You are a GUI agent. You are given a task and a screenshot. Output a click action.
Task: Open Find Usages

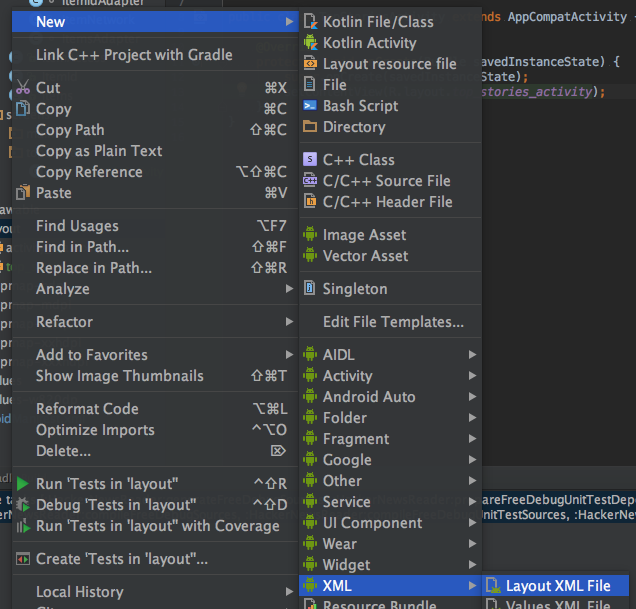click(155, 226)
